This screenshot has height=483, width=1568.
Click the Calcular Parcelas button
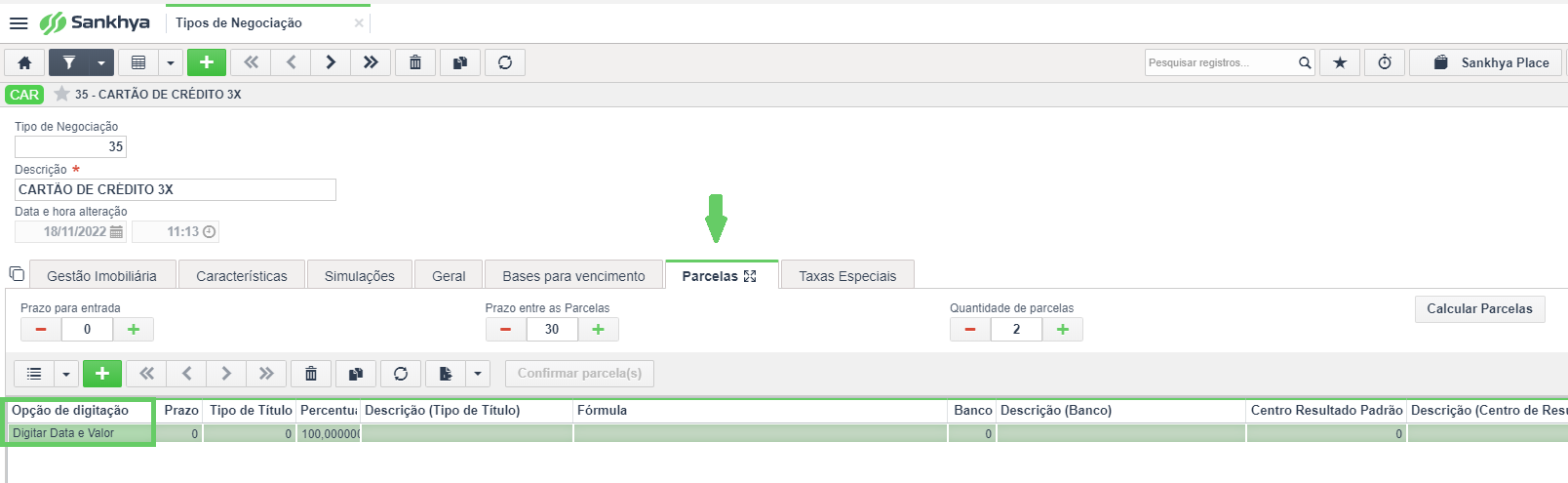click(1479, 308)
